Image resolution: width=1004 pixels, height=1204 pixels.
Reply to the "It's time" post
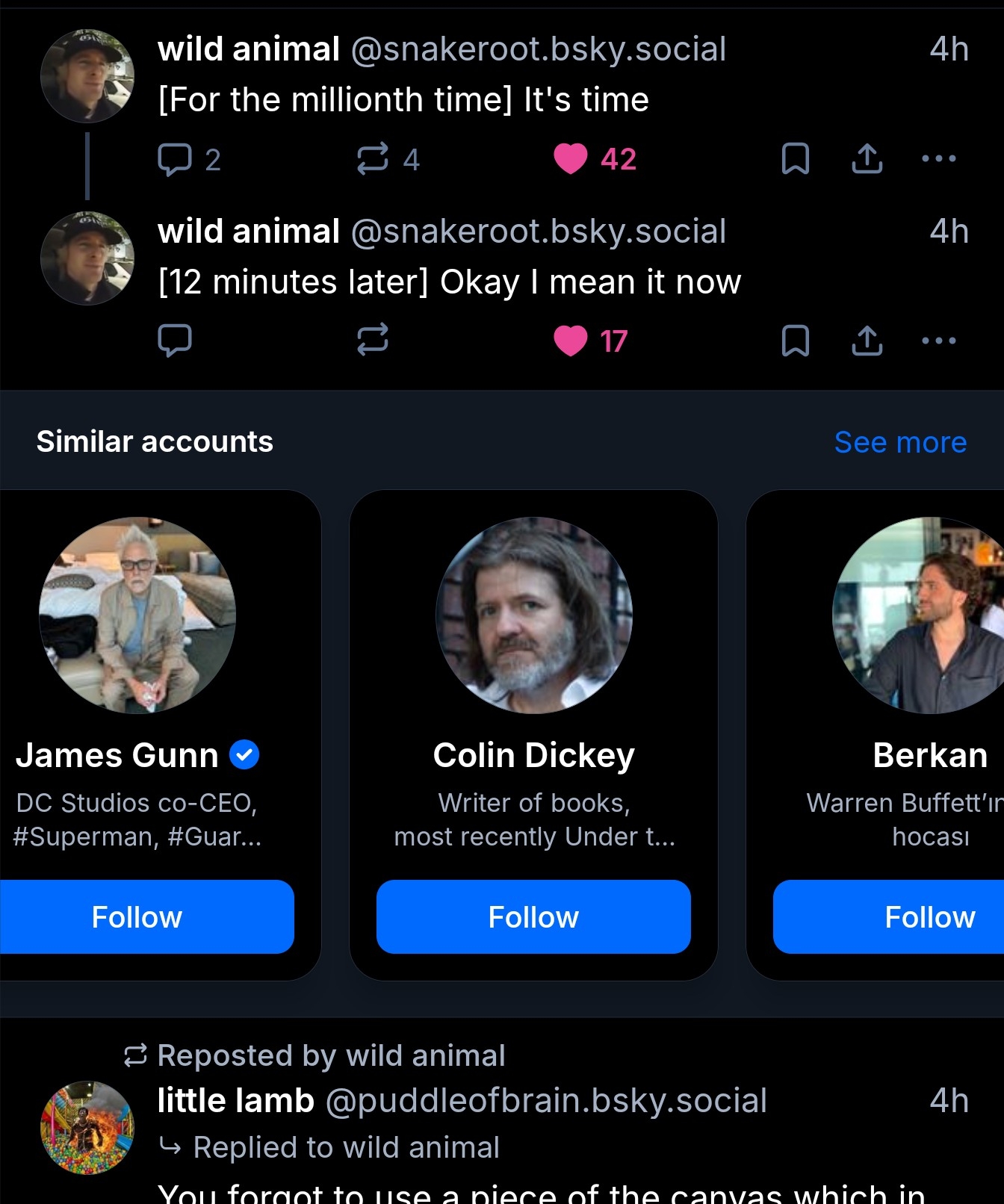click(175, 159)
